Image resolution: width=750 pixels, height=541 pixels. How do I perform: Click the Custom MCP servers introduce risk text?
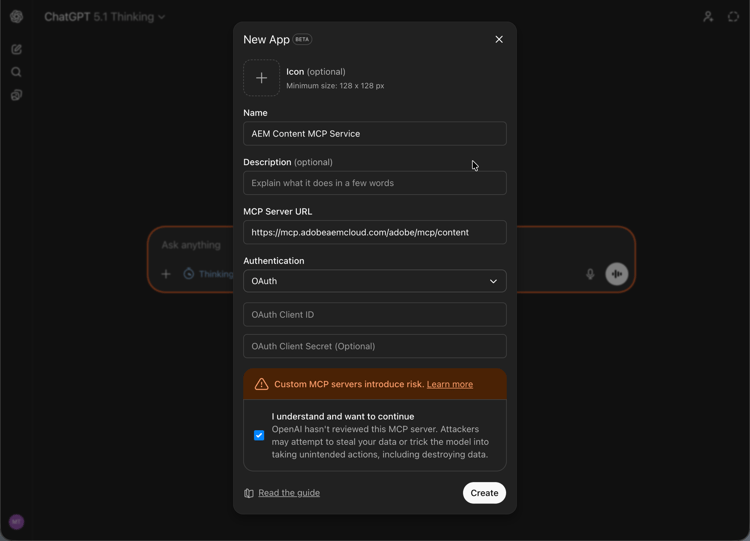pyautogui.click(x=349, y=384)
